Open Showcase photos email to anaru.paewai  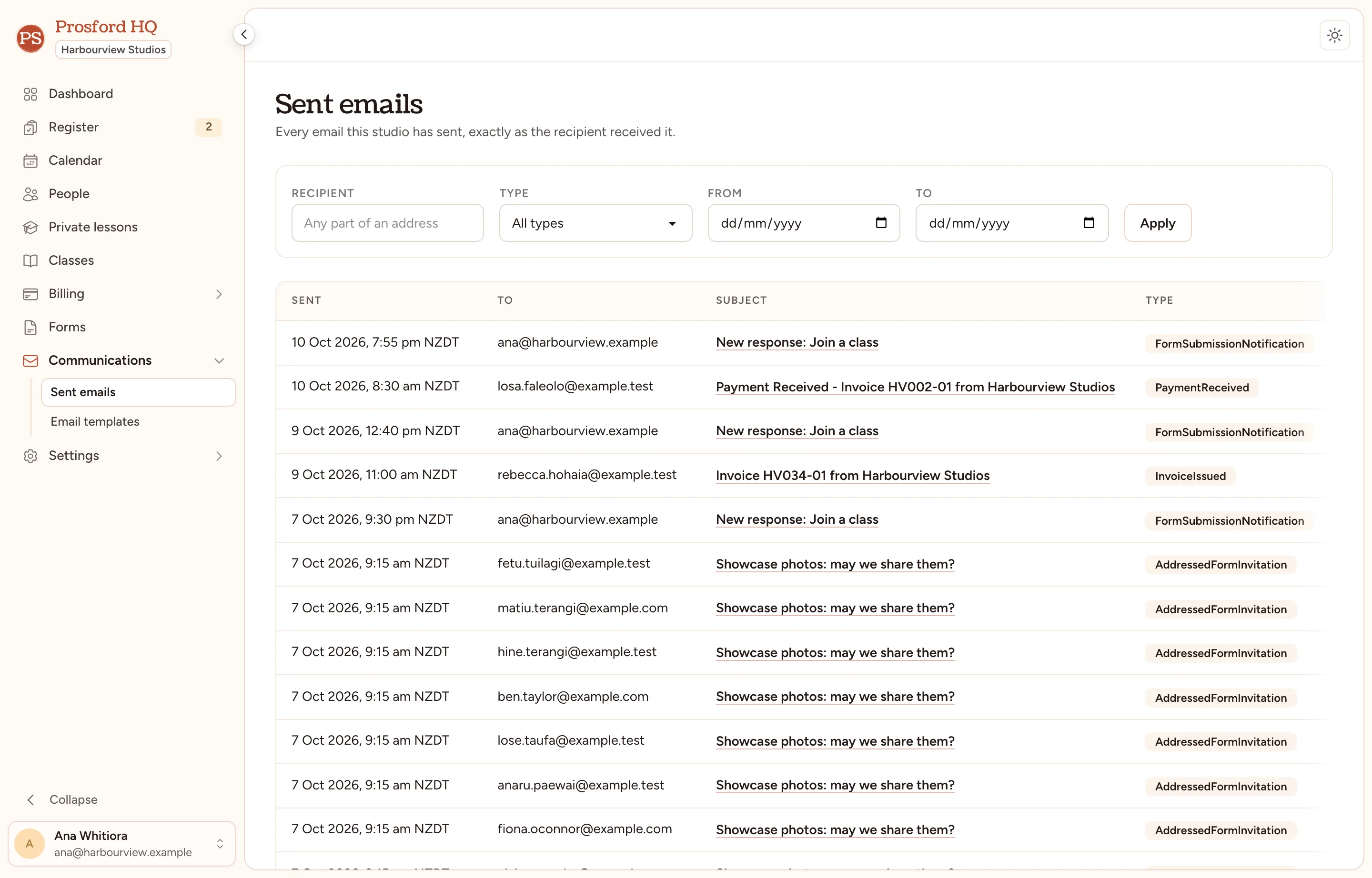coord(835,786)
